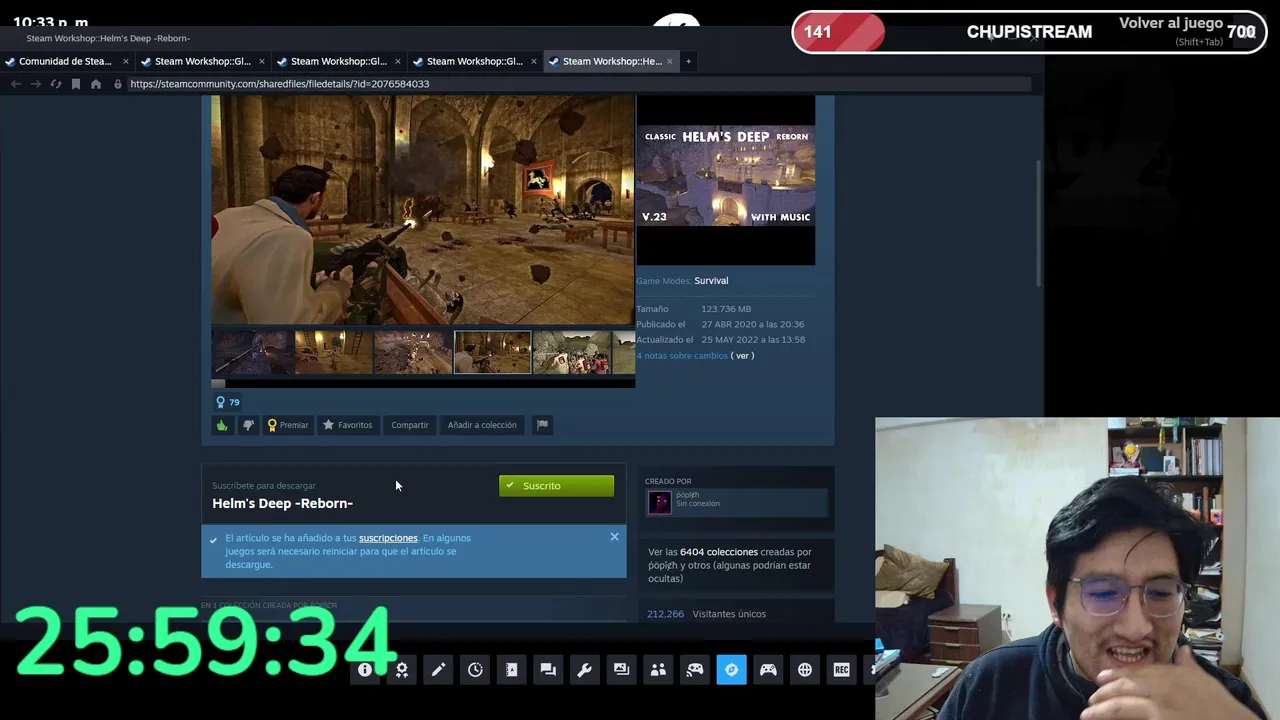This screenshot has width=1280, height=720.
Task: Click the highlighted web browser compass icon
Action: [x=731, y=670]
